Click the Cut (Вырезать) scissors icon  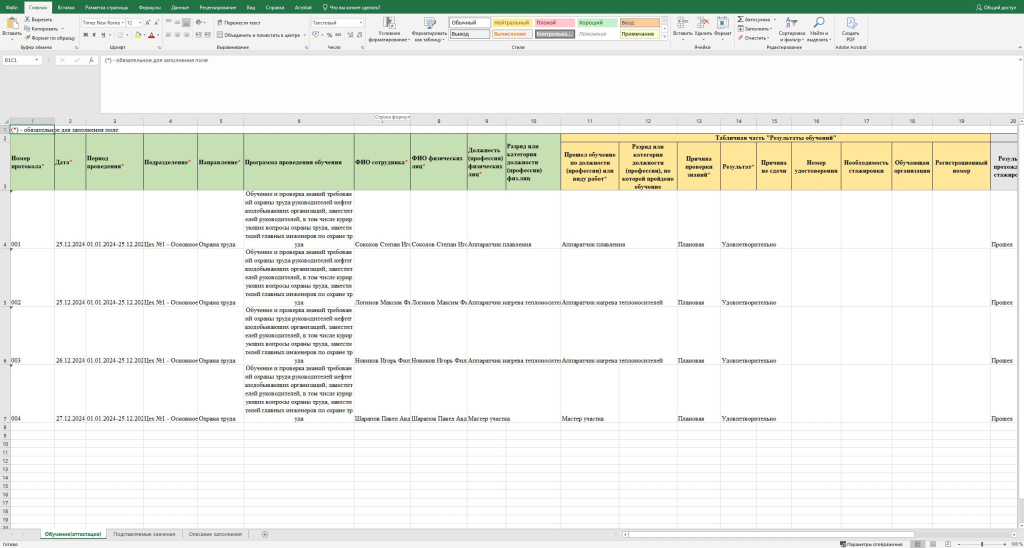point(27,20)
